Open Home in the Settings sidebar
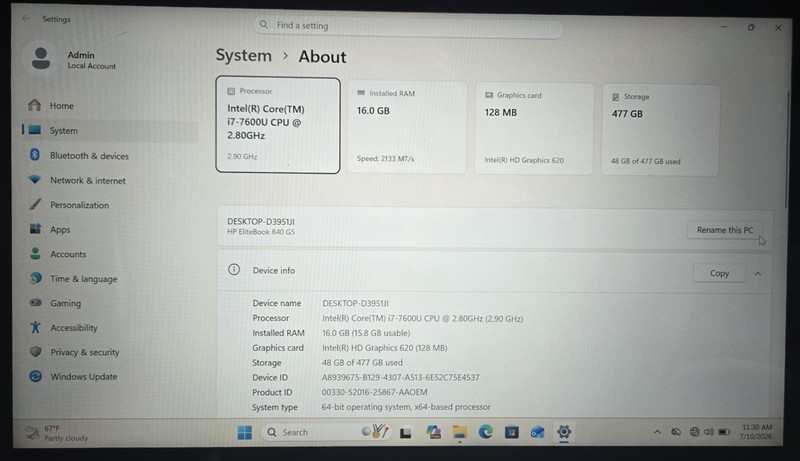800x461 pixels. [x=110, y=106]
